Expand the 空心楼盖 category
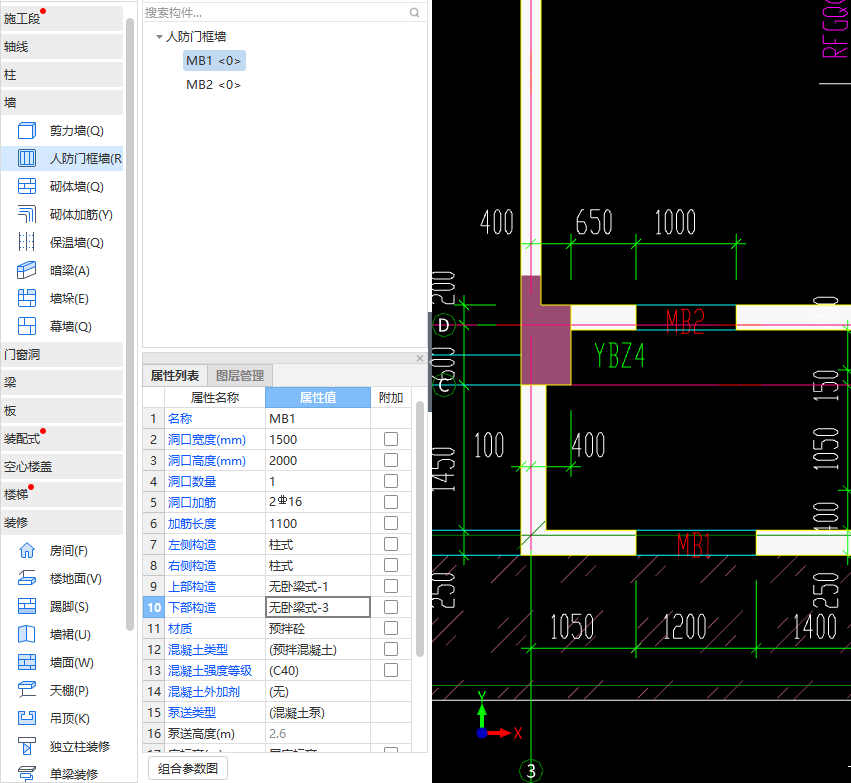The width and height of the screenshot is (851, 783). click(x=62, y=467)
